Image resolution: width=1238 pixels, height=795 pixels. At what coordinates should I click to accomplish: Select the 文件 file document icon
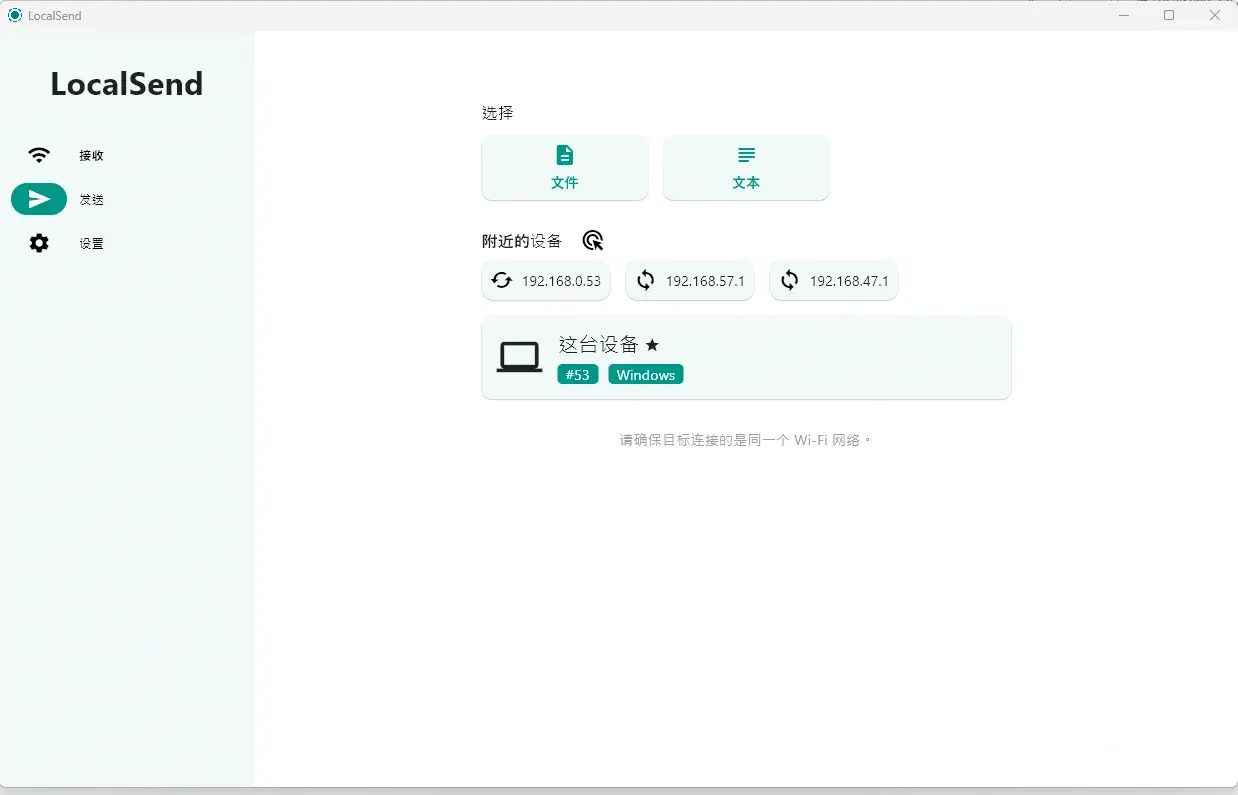point(564,155)
